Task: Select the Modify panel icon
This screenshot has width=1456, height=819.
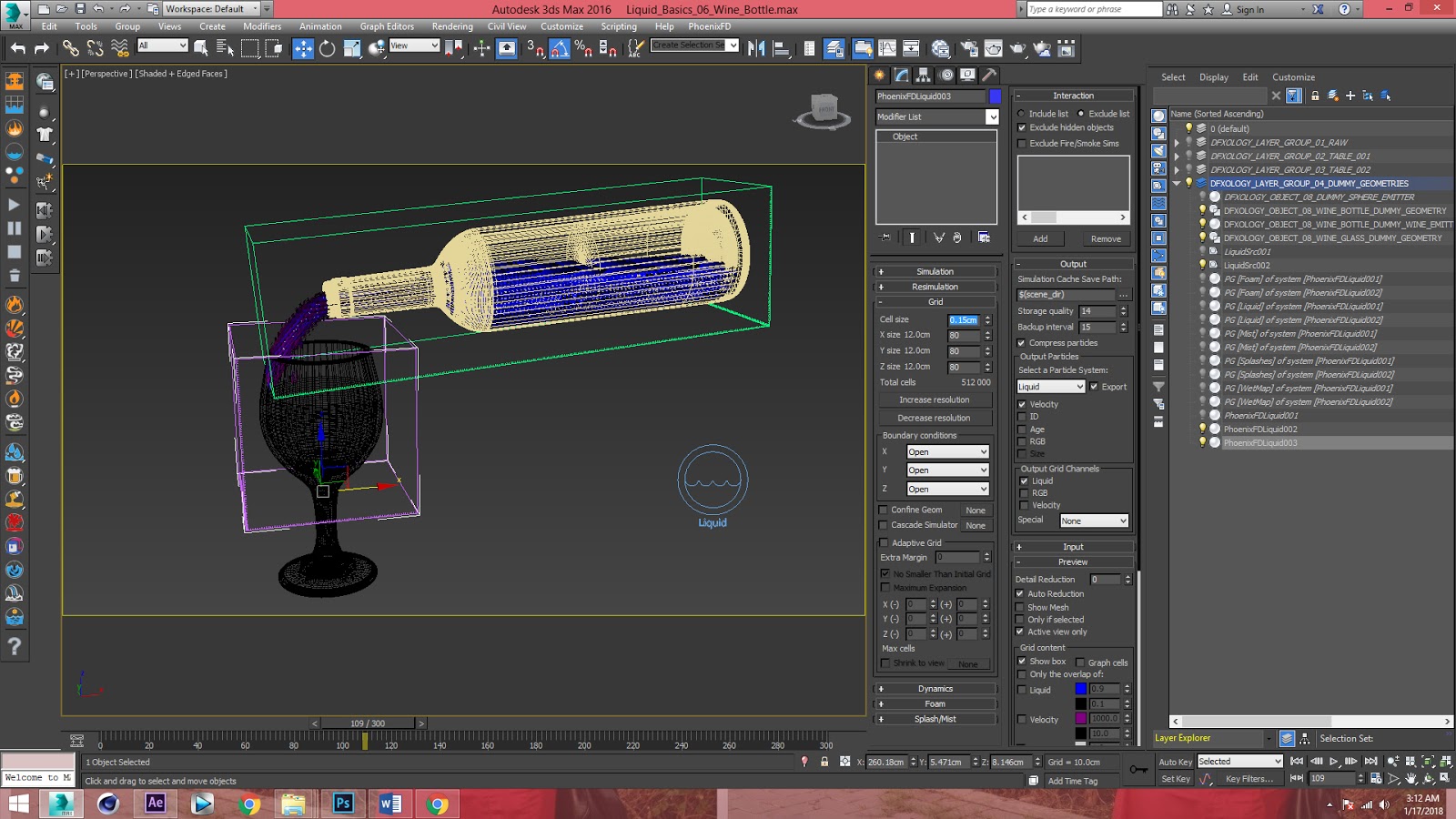Action: (900, 76)
